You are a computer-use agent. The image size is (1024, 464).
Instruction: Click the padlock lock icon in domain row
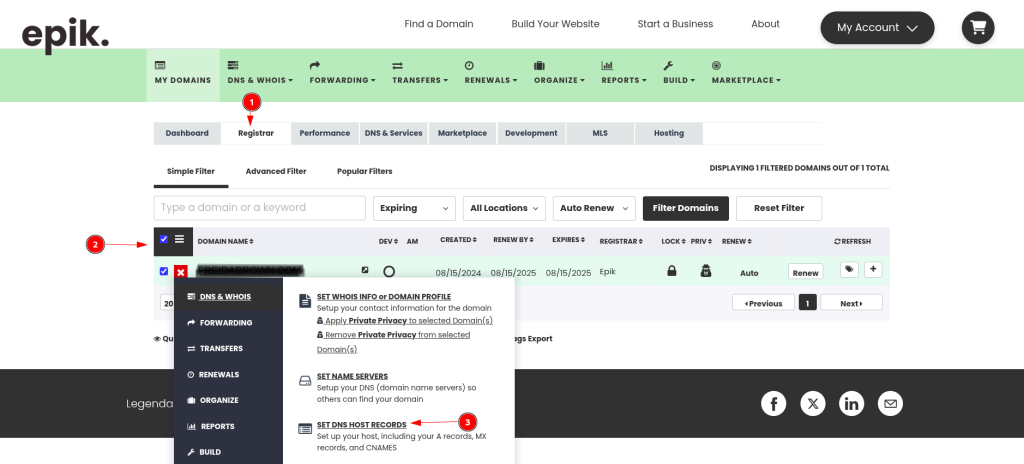(671, 271)
